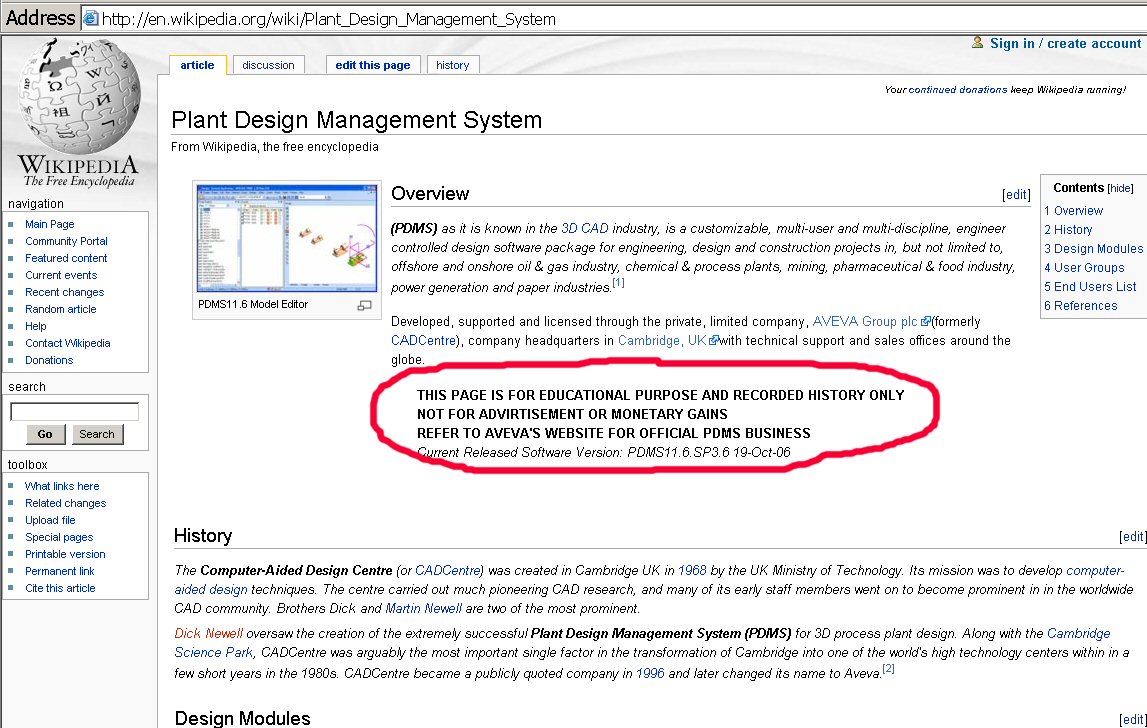Image resolution: width=1147 pixels, height=728 pixels.
Task: Jump to 1 Overview in Contents
Action: click(x=1074, y=211)
